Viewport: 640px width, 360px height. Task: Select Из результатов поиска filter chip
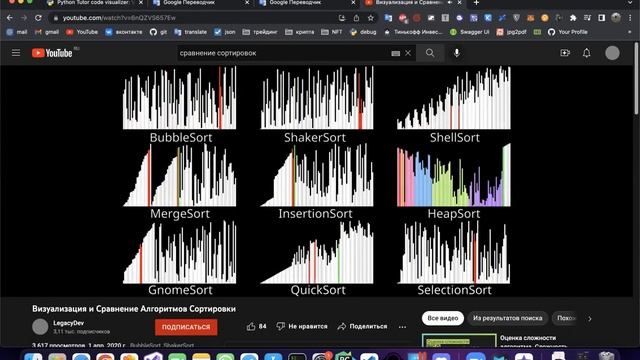[x=508, y=318]
